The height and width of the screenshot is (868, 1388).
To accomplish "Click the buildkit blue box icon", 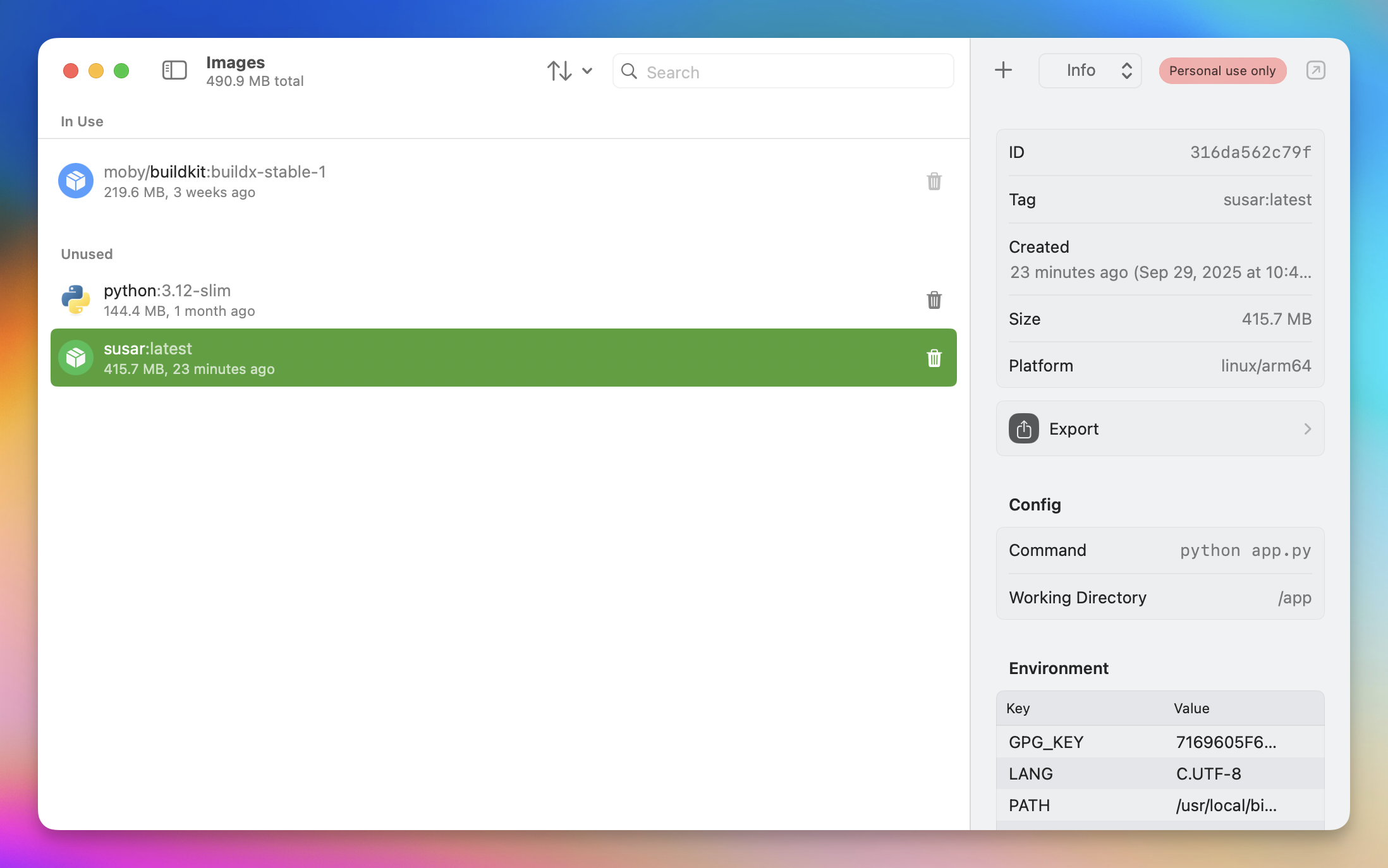I will click(76, 181).
